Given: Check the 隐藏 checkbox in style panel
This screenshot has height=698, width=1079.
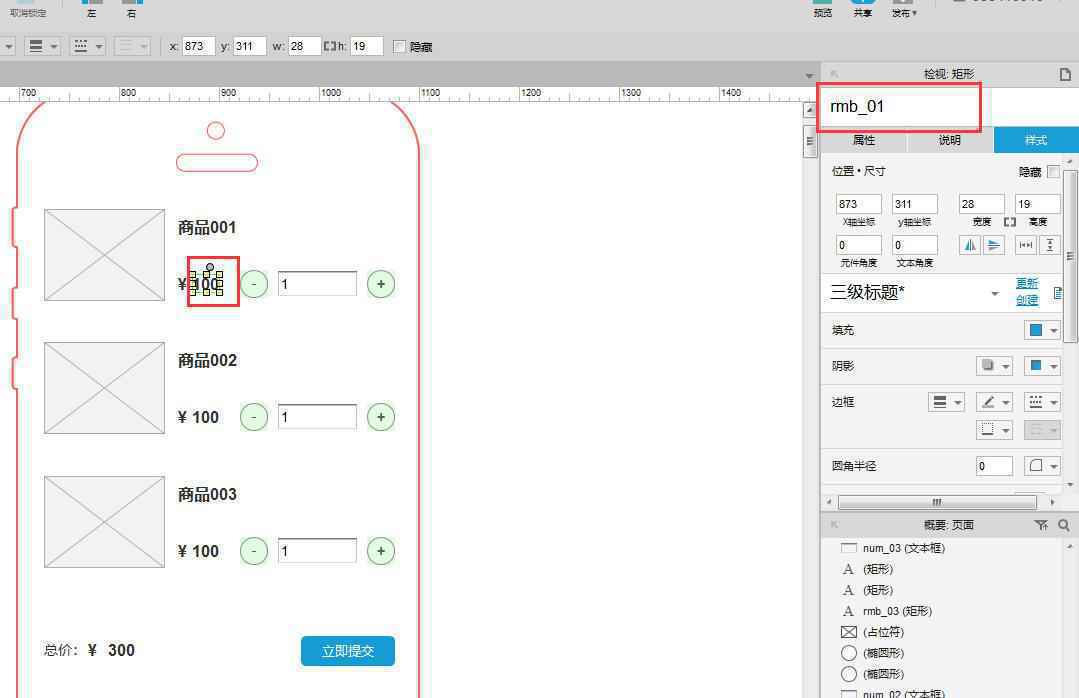Looking at the screenshot, I should point(1054,171).
